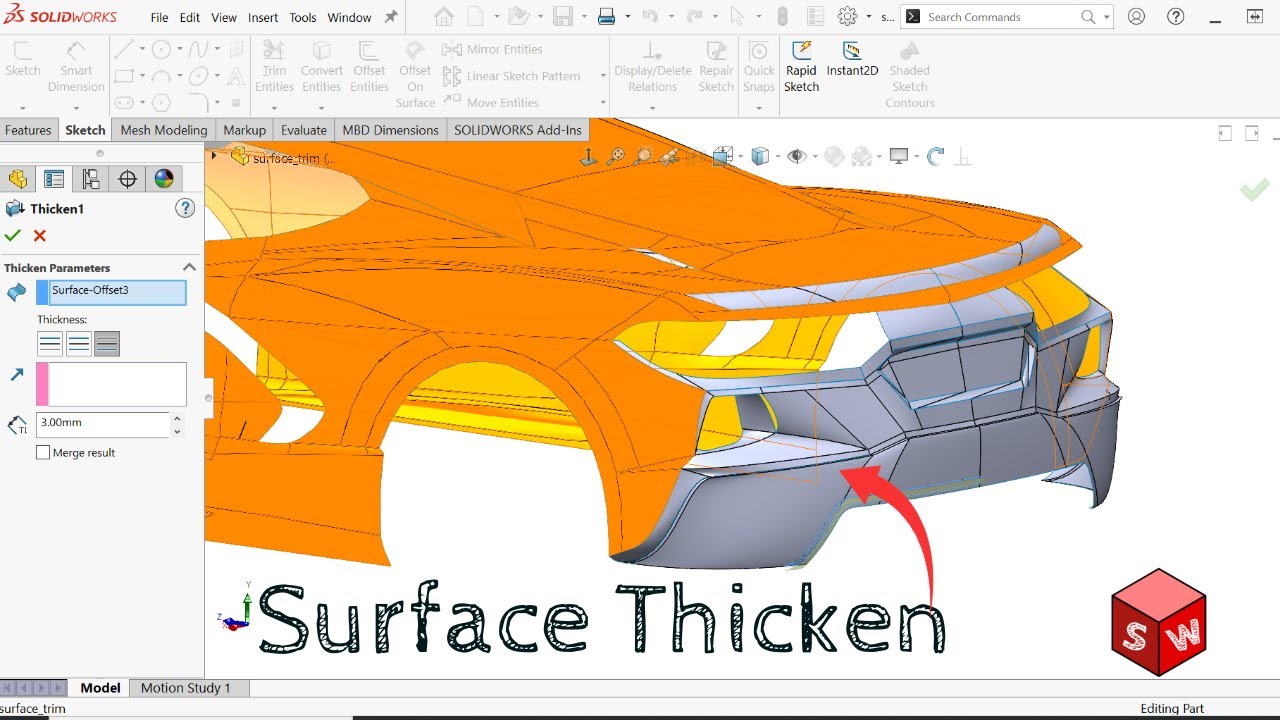The image size is (1280, 720).
Task: Click the Ruled/triad axis indicator
Action: click(235, 606)
